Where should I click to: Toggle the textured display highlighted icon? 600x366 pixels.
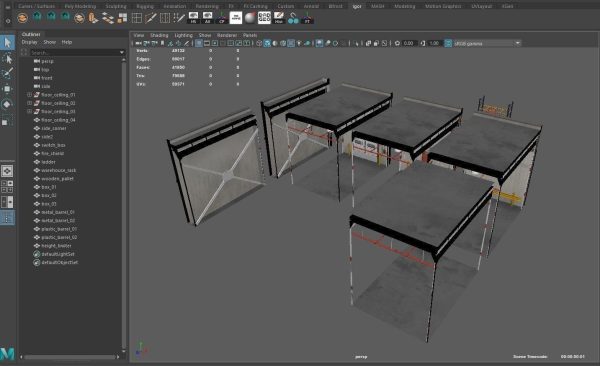(x=291, y=43)
